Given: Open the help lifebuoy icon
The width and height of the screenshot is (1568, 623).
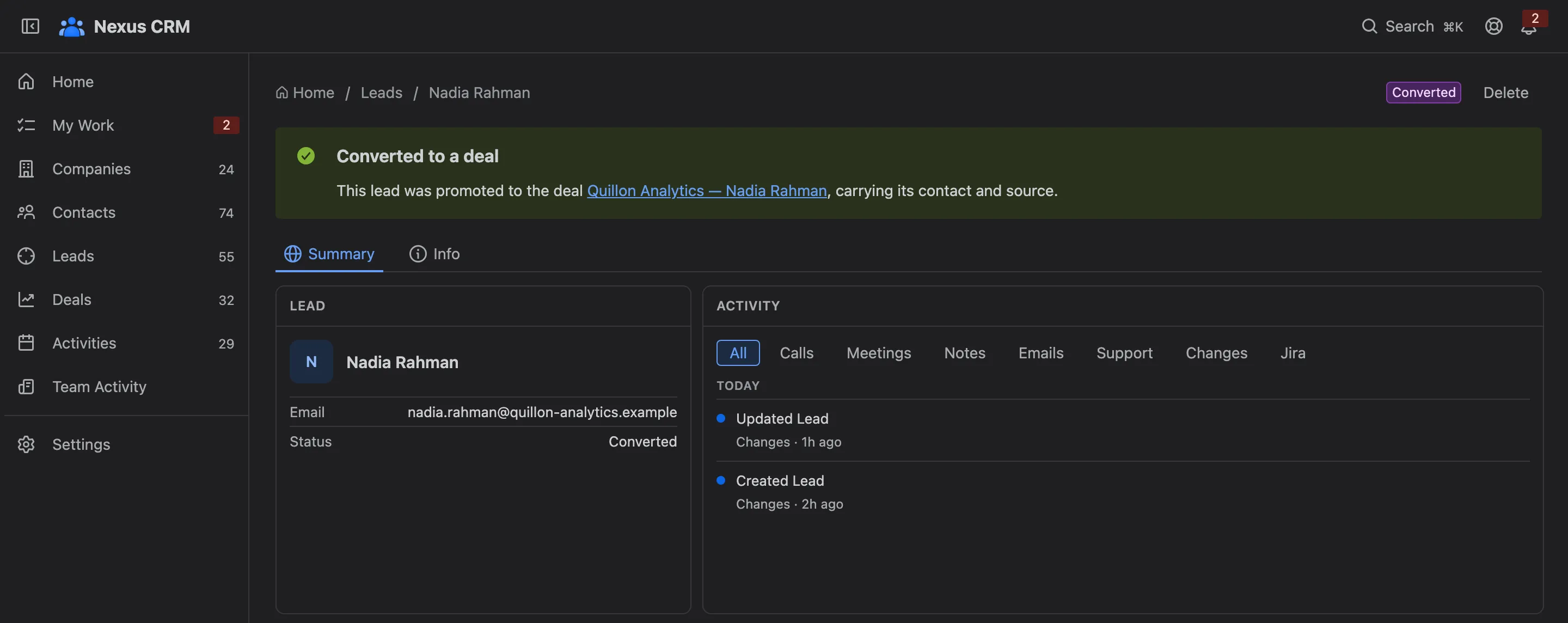Looking at the screenshot, I should pyautogui.click(x=1493, y=26).
